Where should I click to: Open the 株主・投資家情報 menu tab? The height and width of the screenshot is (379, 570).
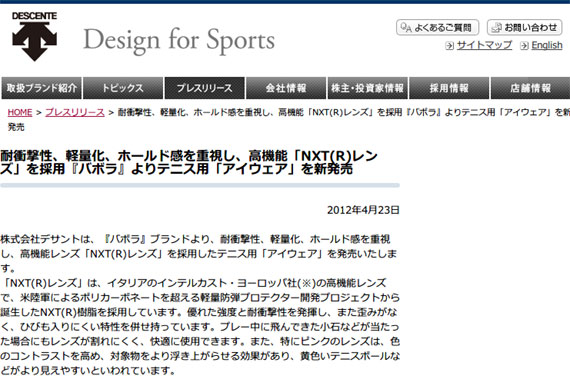[x=368, y=88]
